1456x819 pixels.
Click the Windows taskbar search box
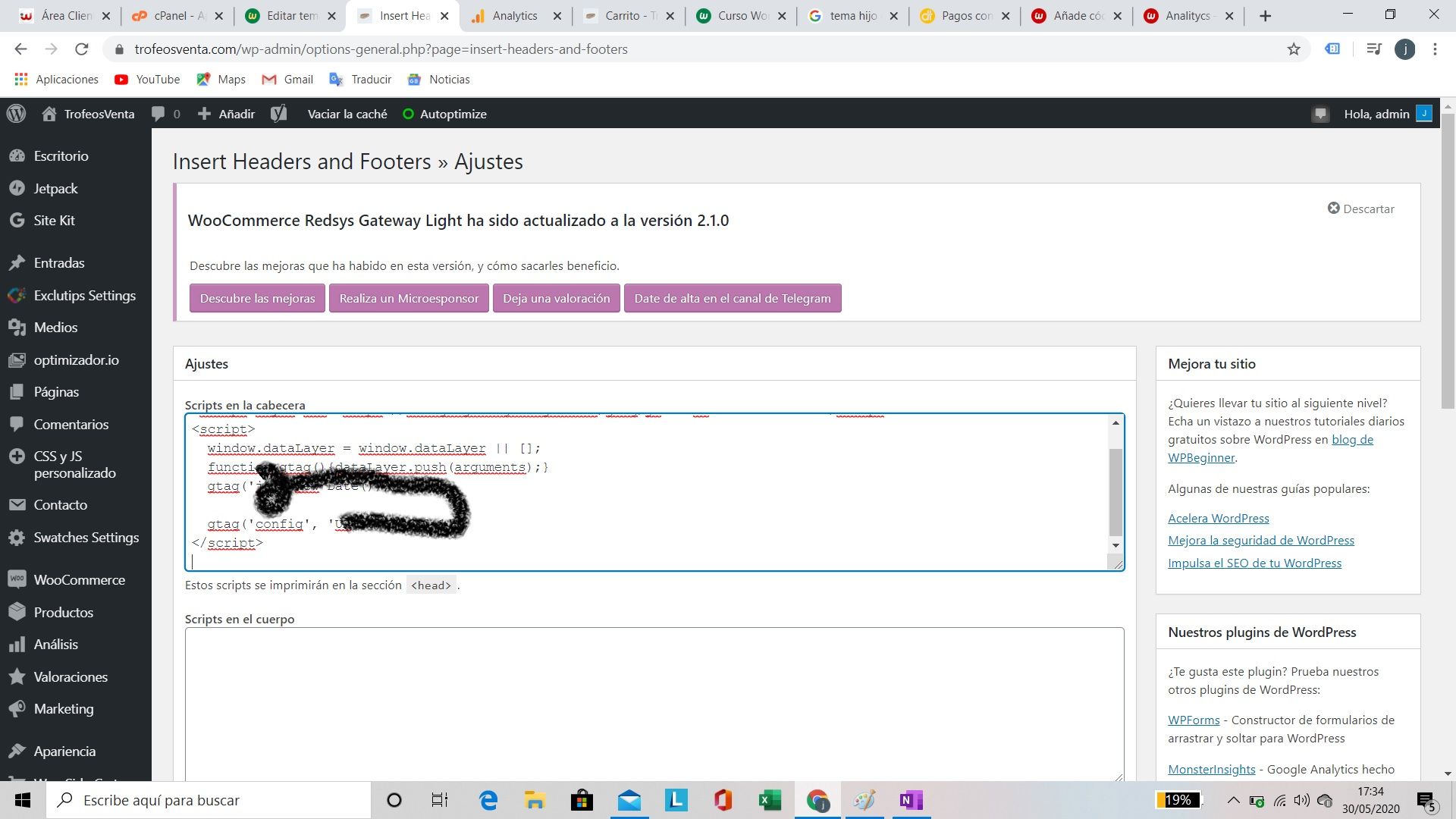[x=209, y=800]
